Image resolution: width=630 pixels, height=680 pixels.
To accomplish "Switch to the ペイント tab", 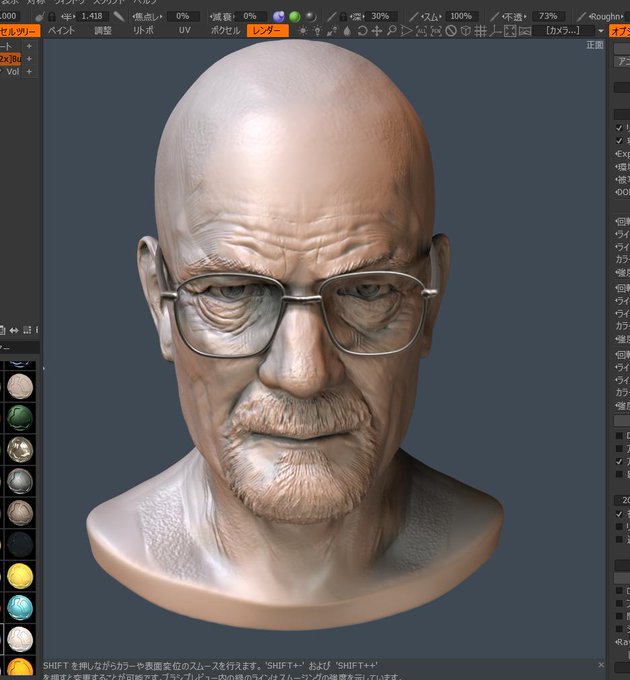I will tap(61, 30).
